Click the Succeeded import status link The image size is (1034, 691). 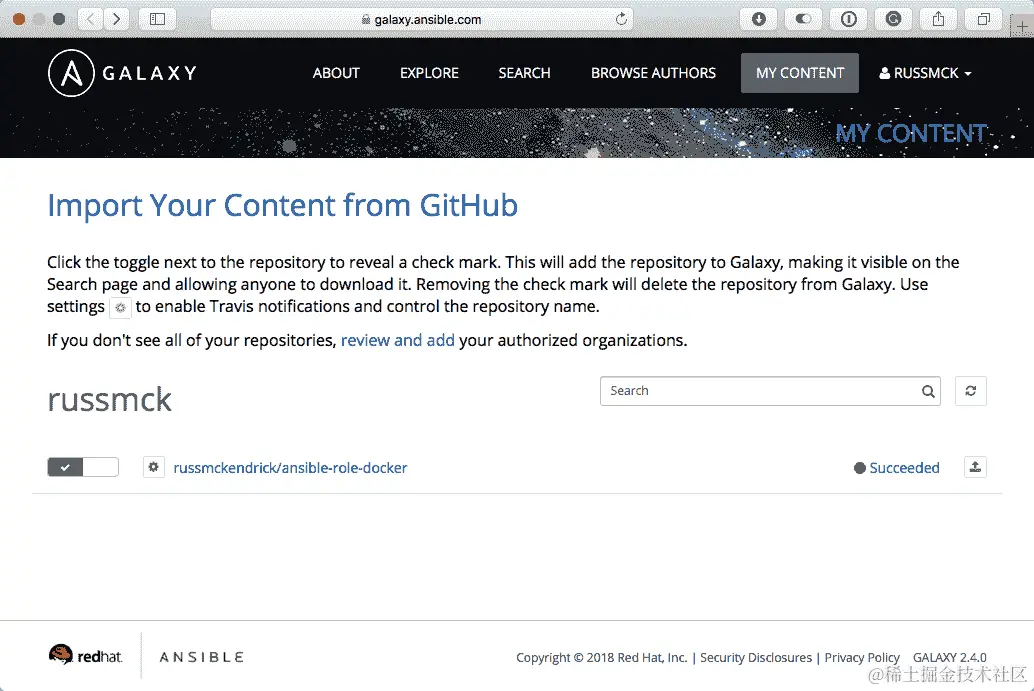904,467
